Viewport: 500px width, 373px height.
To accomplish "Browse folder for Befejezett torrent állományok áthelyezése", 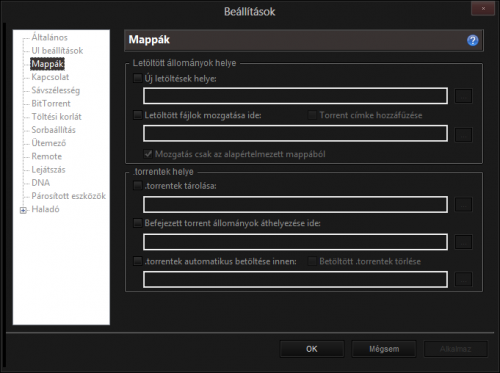I will [463, 242].
